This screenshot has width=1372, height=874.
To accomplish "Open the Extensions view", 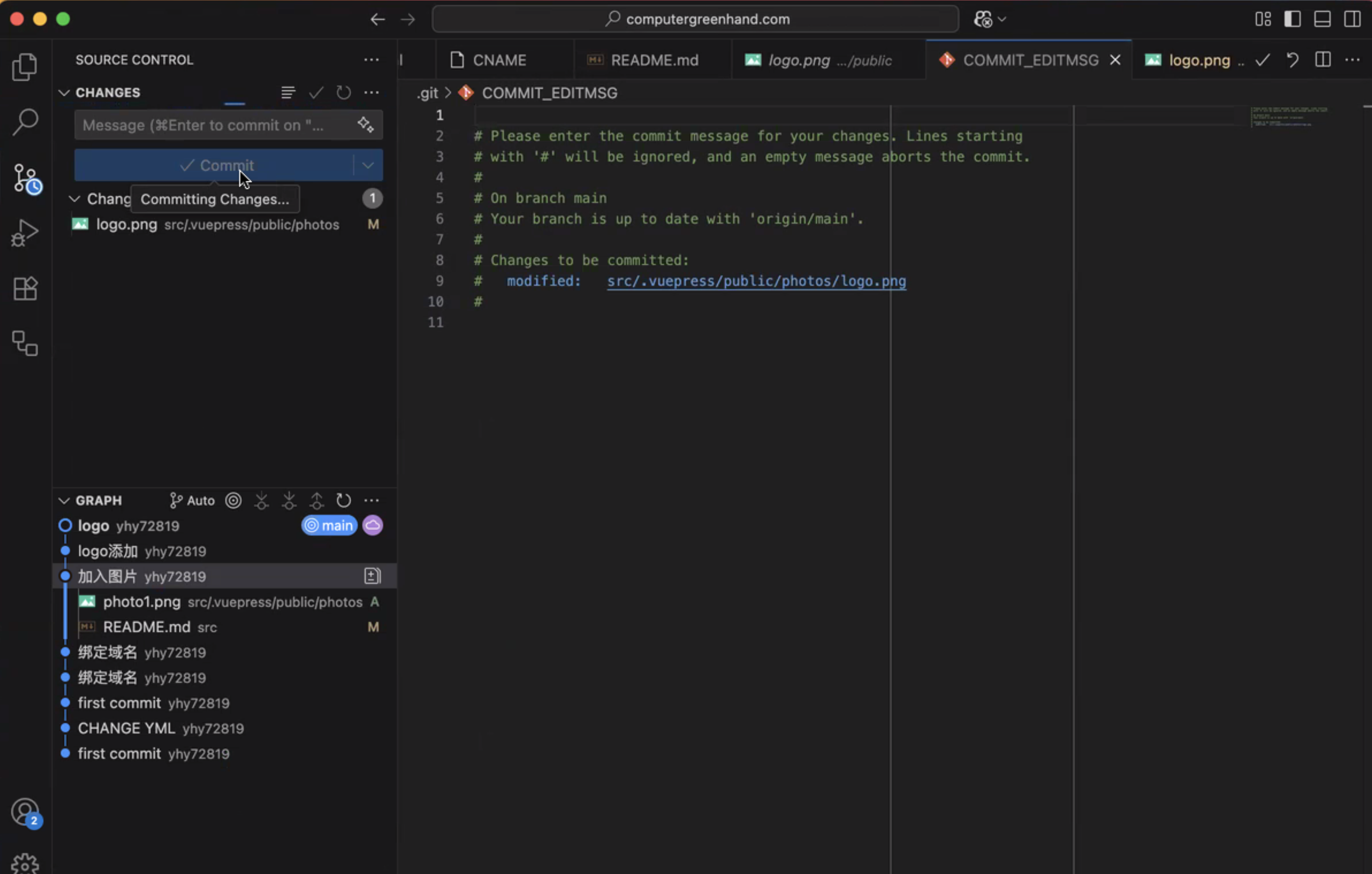I will pyautogui.click(x=25, y=289).
